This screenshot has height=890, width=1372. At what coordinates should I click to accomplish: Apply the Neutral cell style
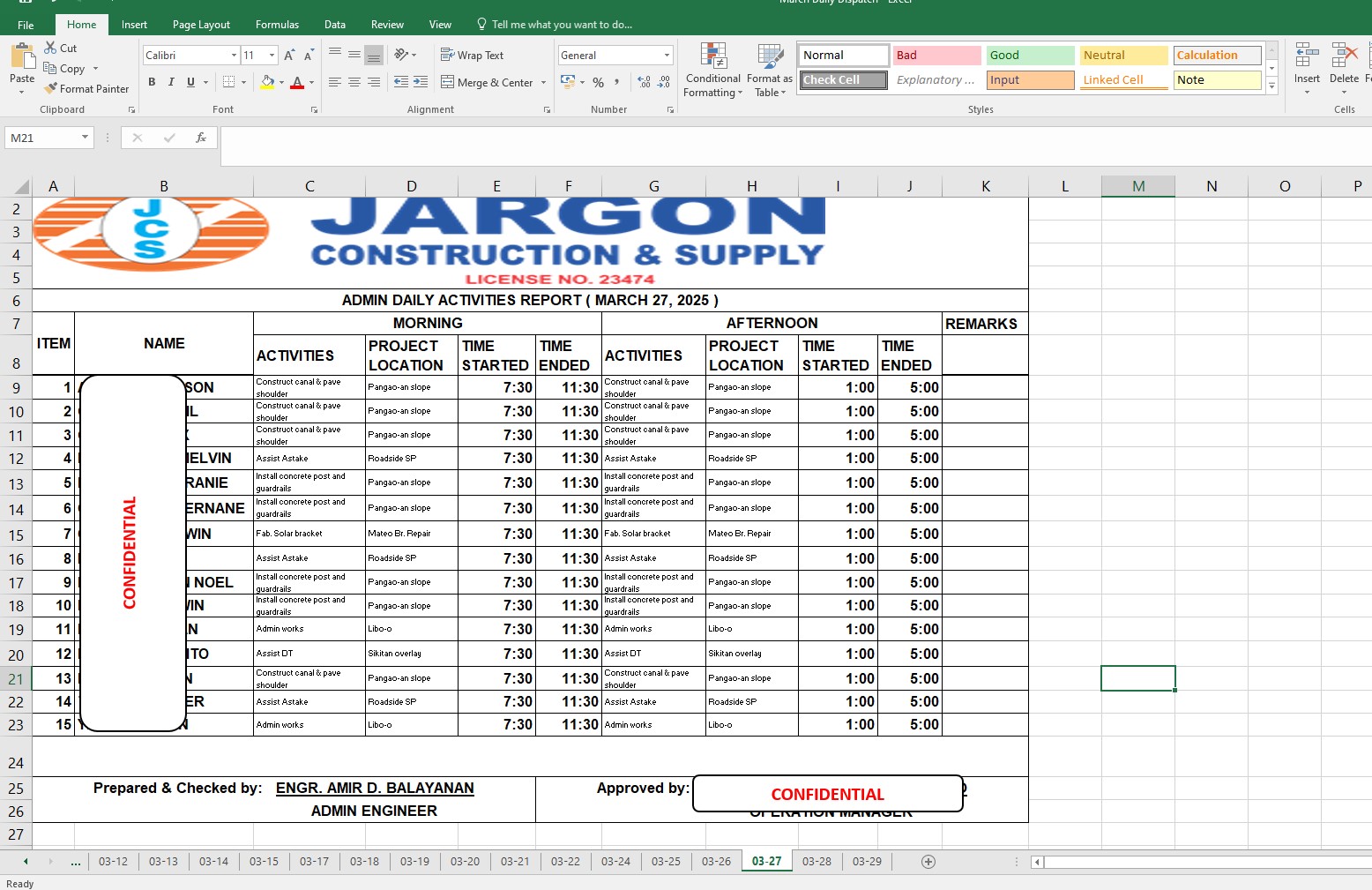click(1123, 55)
